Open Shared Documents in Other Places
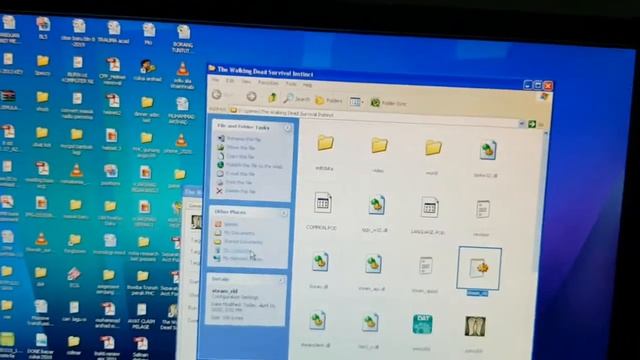The image size is (640, 360). point(239,242)
